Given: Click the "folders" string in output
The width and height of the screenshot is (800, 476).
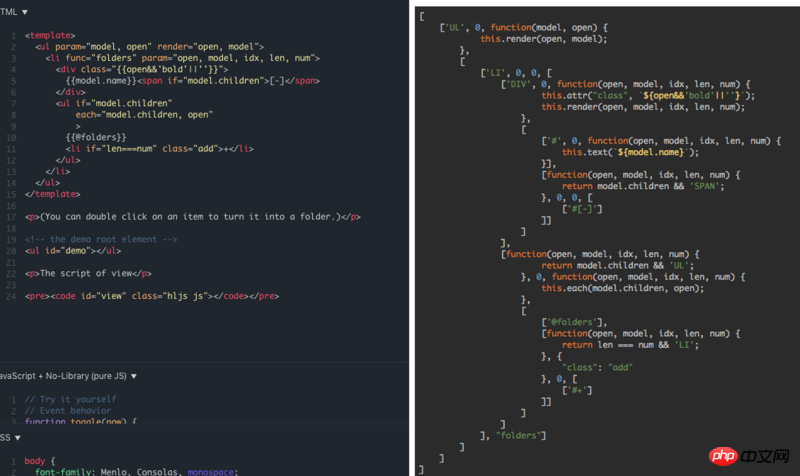Looking at the screenshot, I should pos(518,436).
